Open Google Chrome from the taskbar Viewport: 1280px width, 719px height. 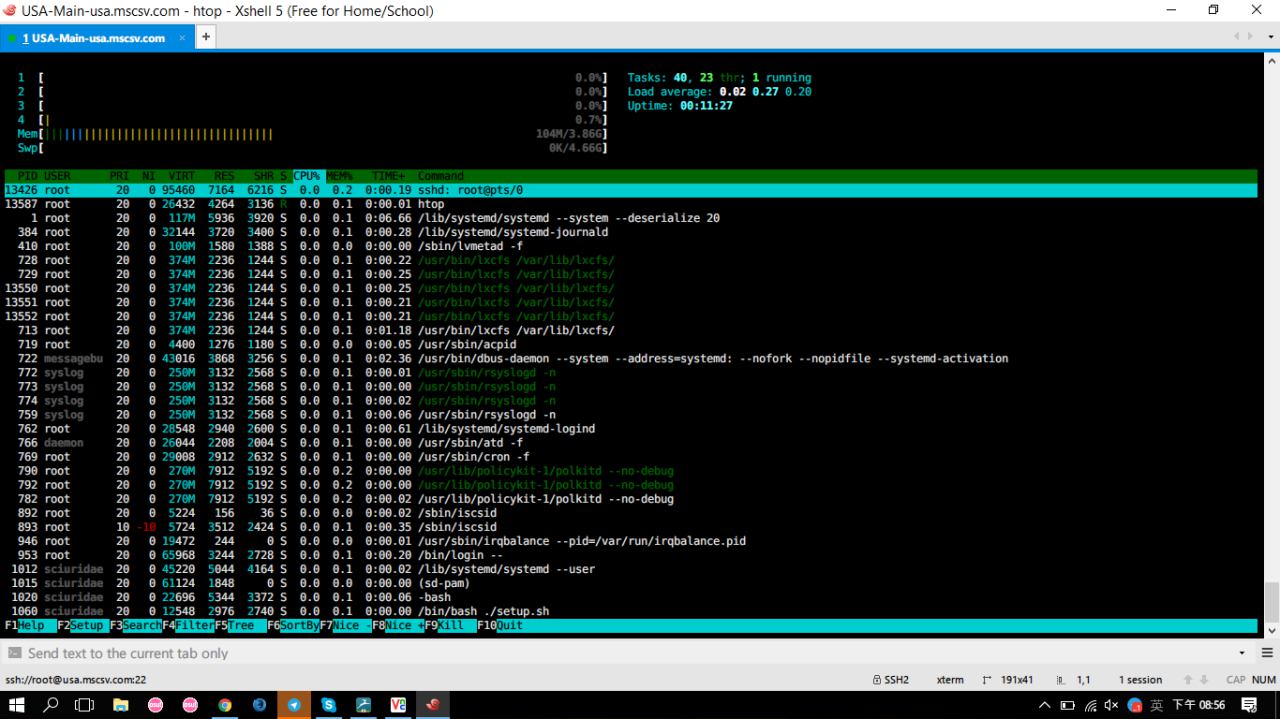coord(225,704)
